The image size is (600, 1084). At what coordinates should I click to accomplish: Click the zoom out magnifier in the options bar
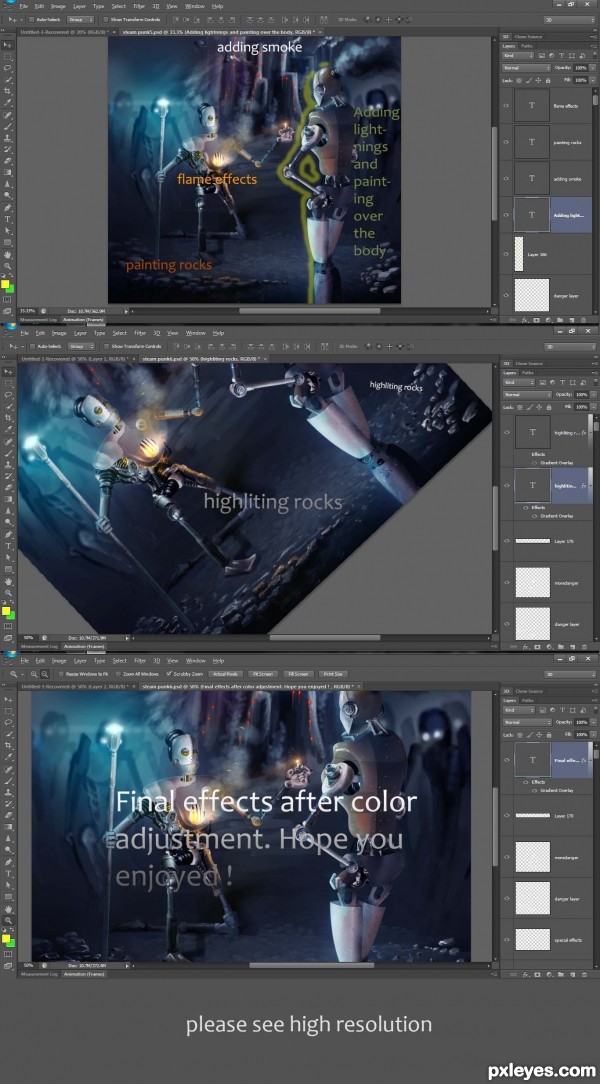(45, 673)
